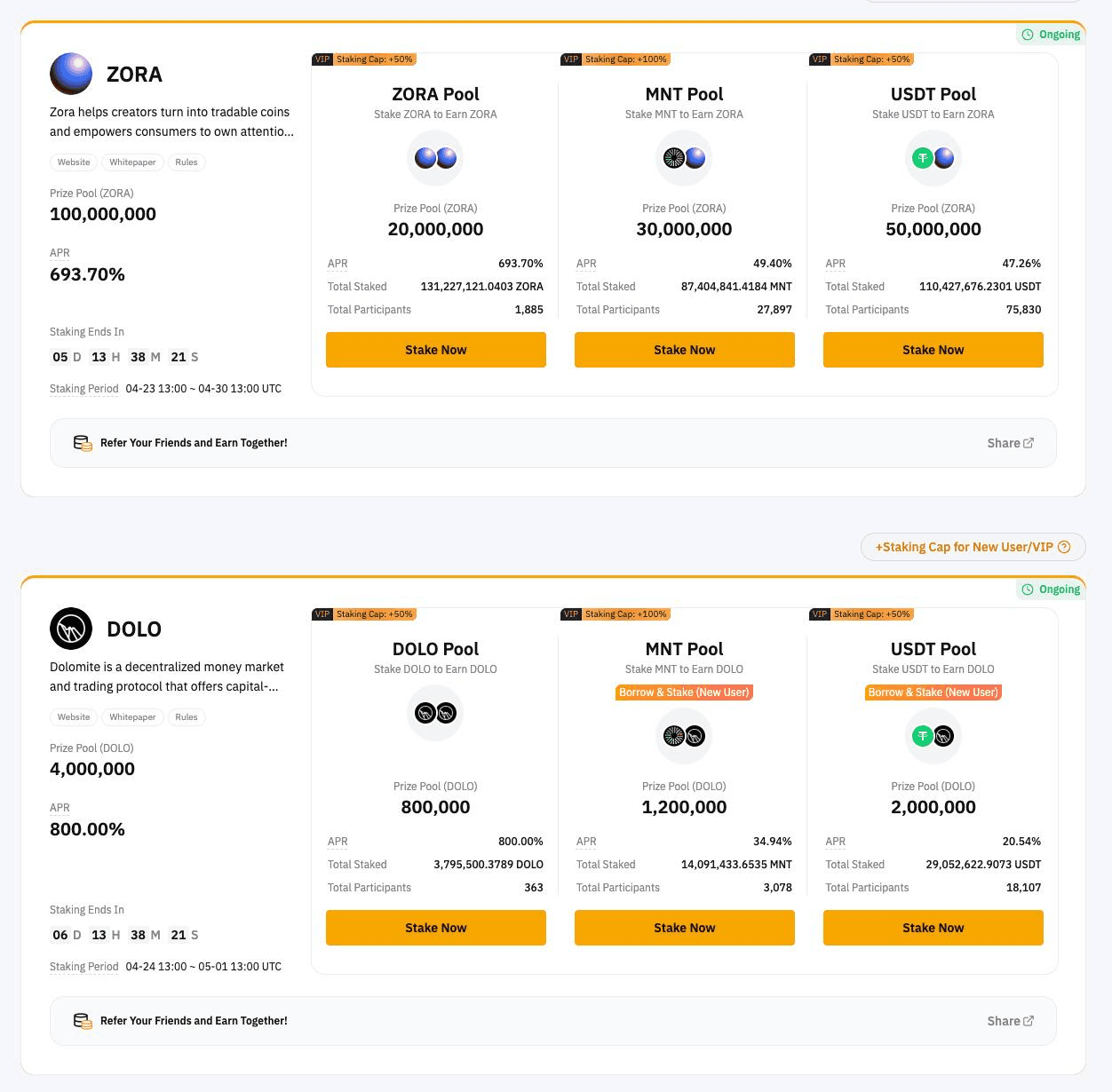Click the Staking Cap: +100% tag on MNT Pool
This screenshot has height=1092, width=1112.
pos(625,59)
